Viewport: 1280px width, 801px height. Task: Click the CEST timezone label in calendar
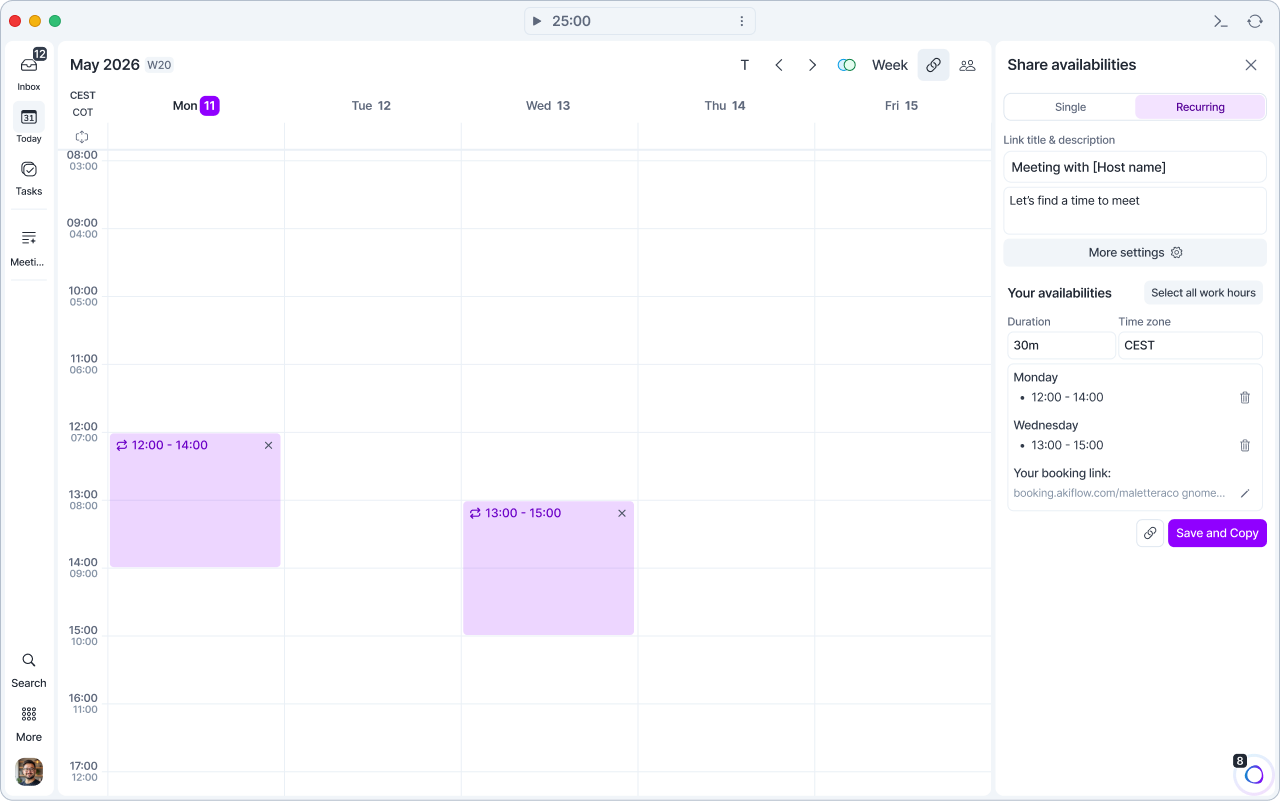point(83,96)
